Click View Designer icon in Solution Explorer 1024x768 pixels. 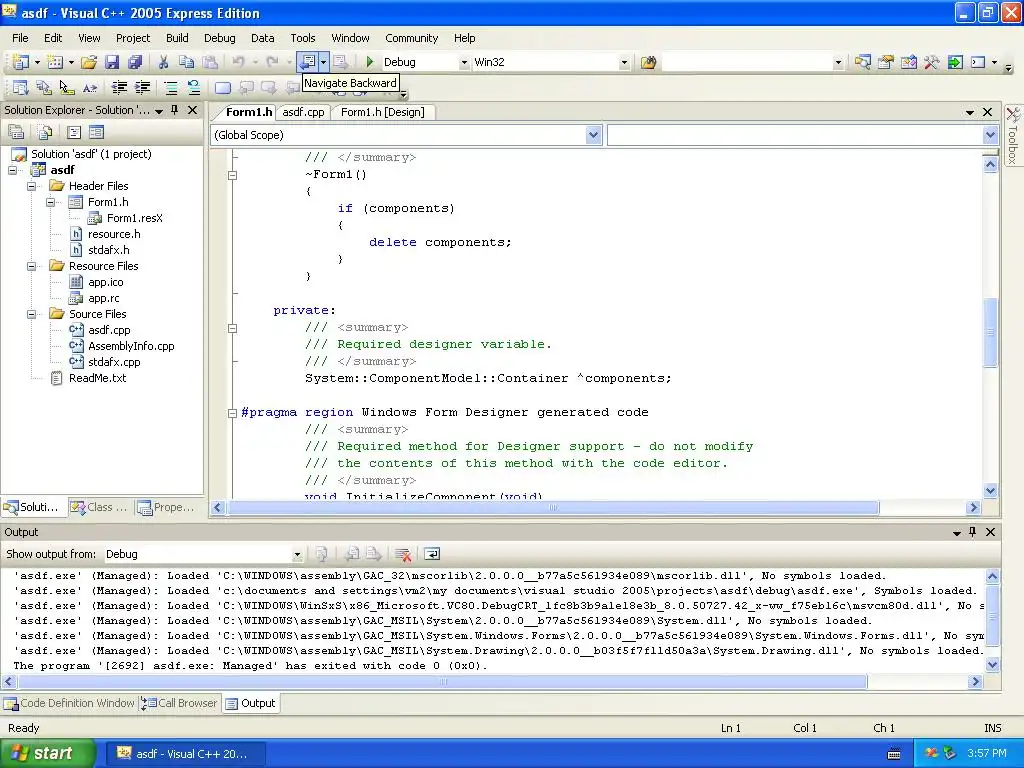(x=97, y=133)
